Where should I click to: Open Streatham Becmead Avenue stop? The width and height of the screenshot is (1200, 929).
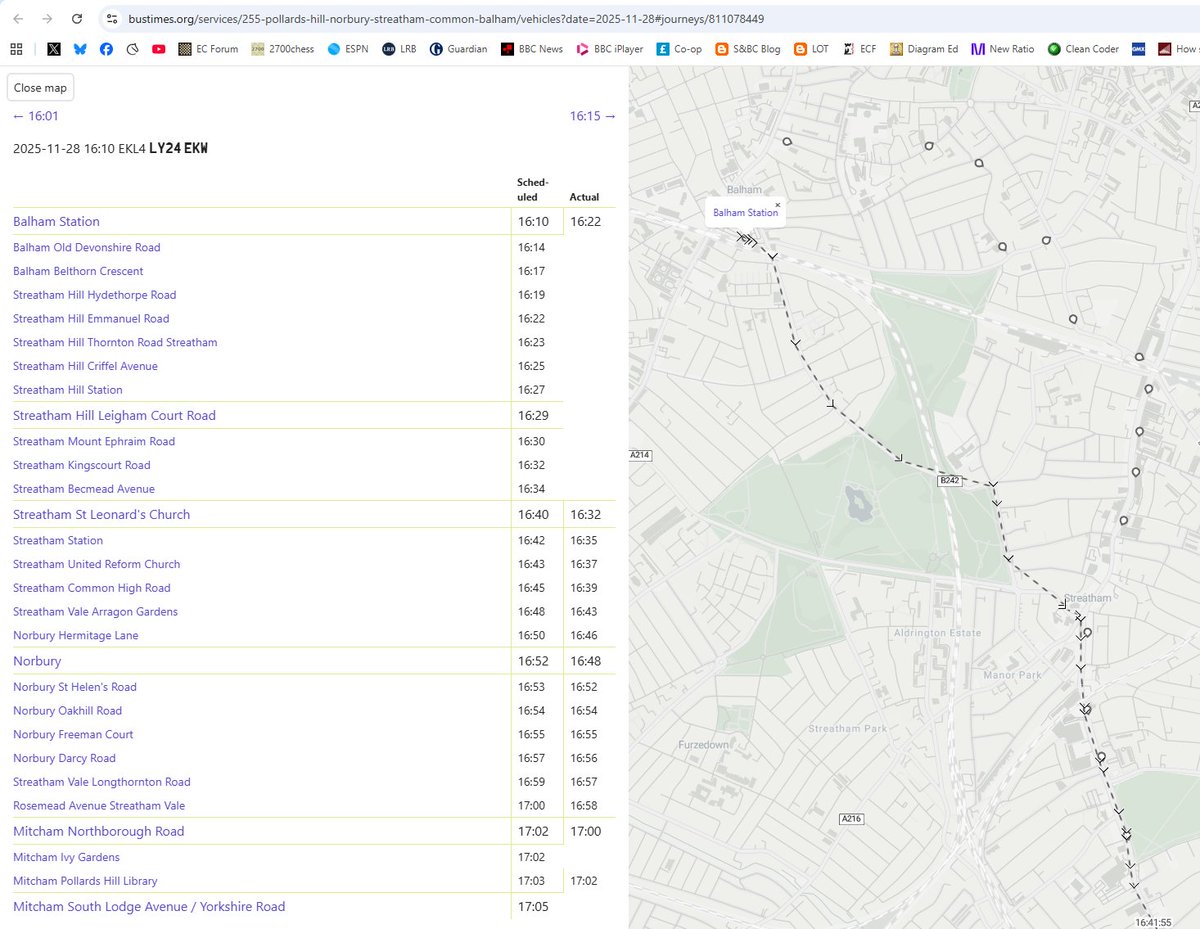84,489
